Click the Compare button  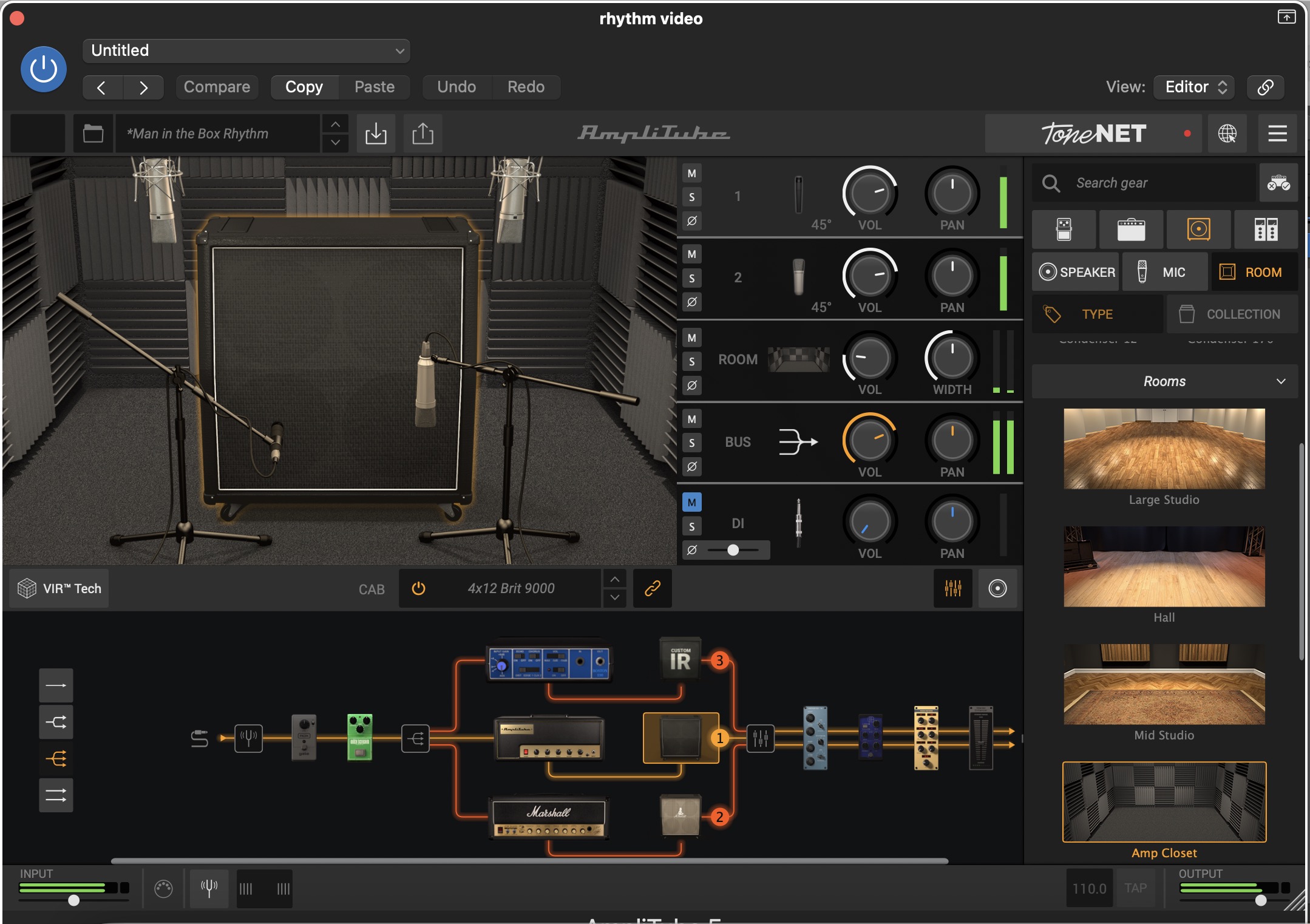(x=217, y=87)
